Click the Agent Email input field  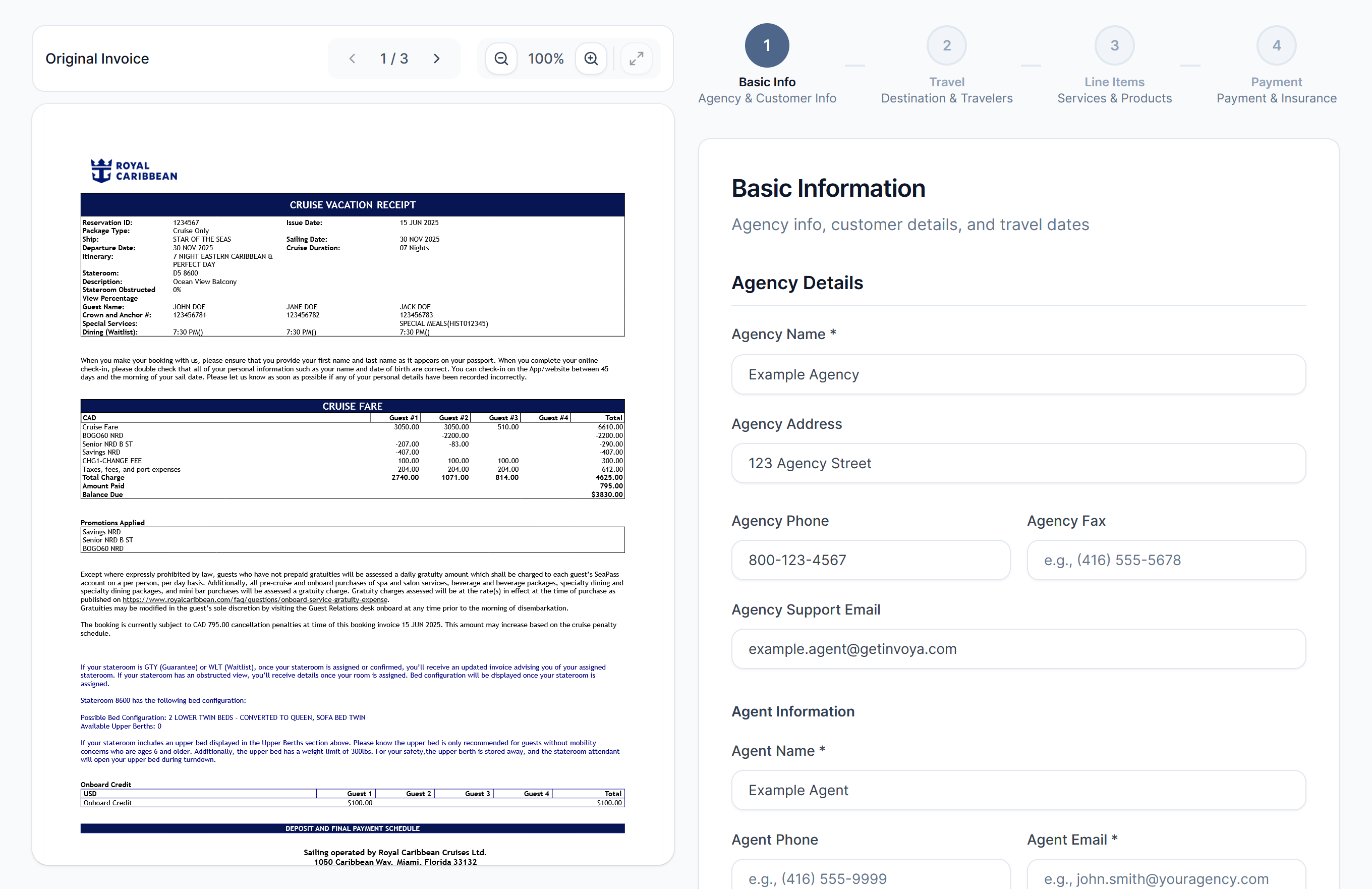click(x=1166, y=878)
